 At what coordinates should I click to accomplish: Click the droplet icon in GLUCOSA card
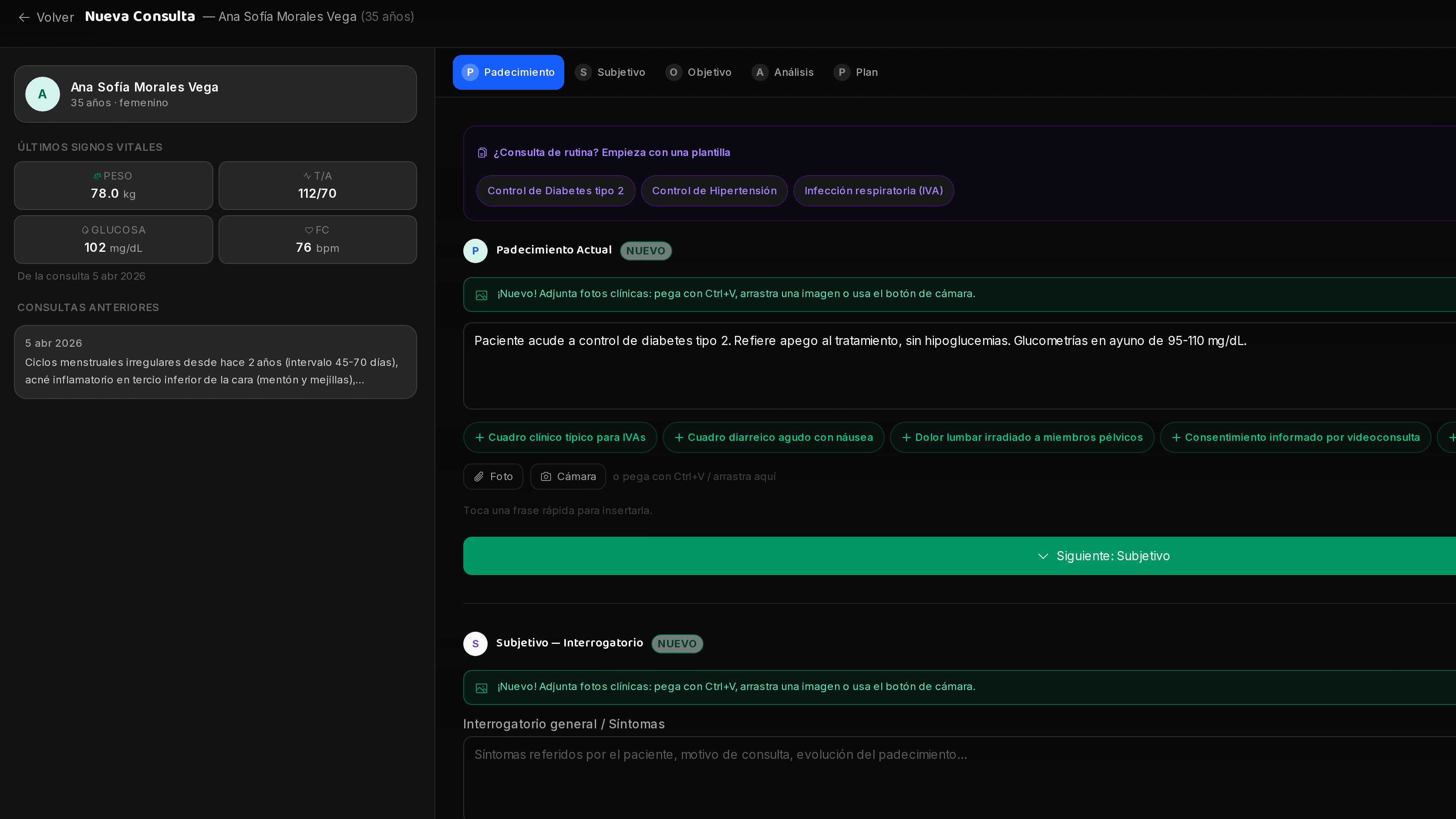tap(85, 230)
